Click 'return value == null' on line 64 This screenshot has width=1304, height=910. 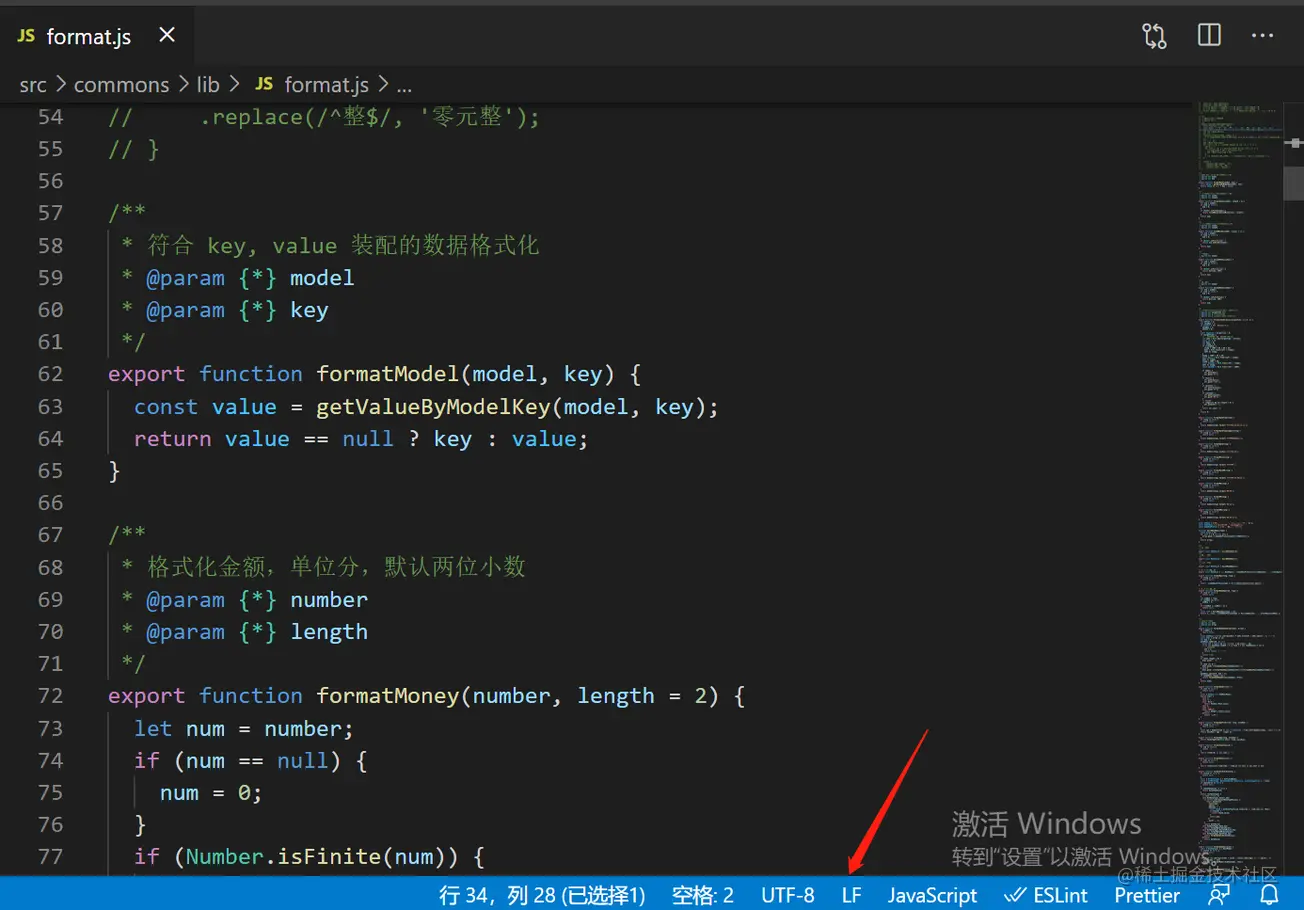tap(264, 439)
